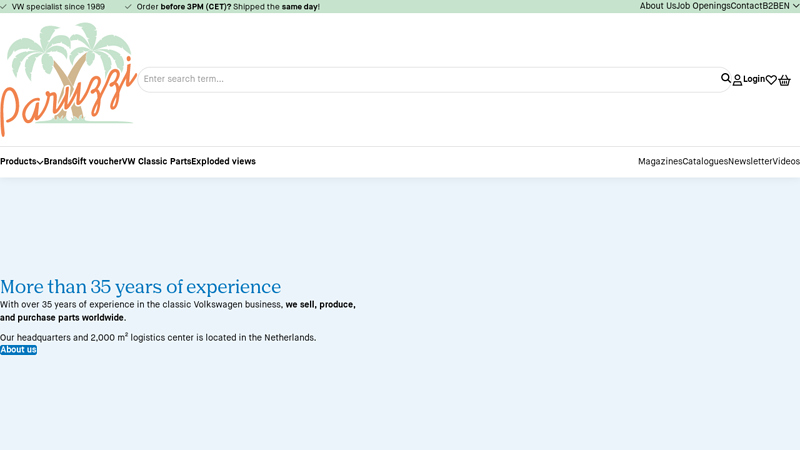
Task: Open the Videos link
Action: point(786,162)
